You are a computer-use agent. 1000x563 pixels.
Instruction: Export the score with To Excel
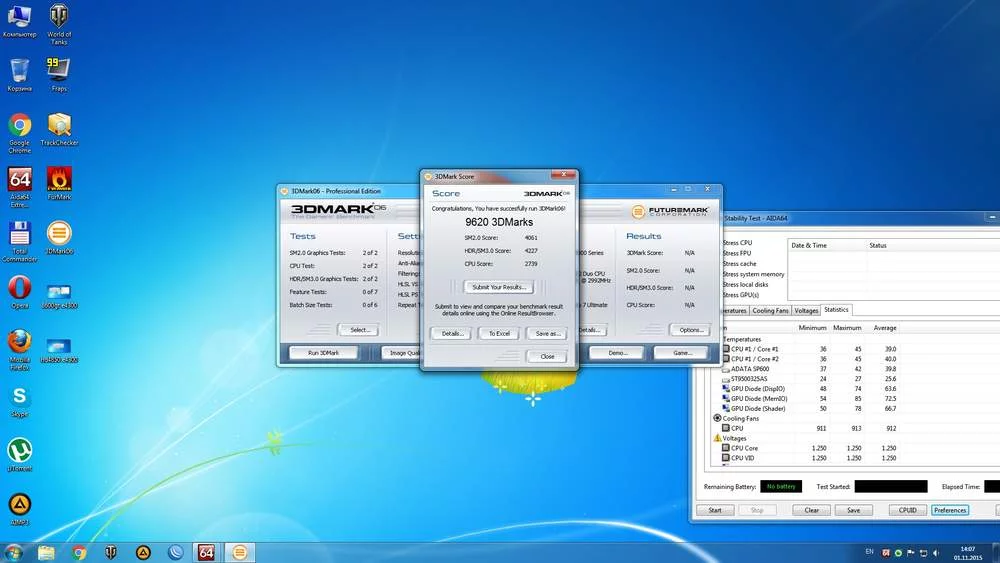pos(499,333)
